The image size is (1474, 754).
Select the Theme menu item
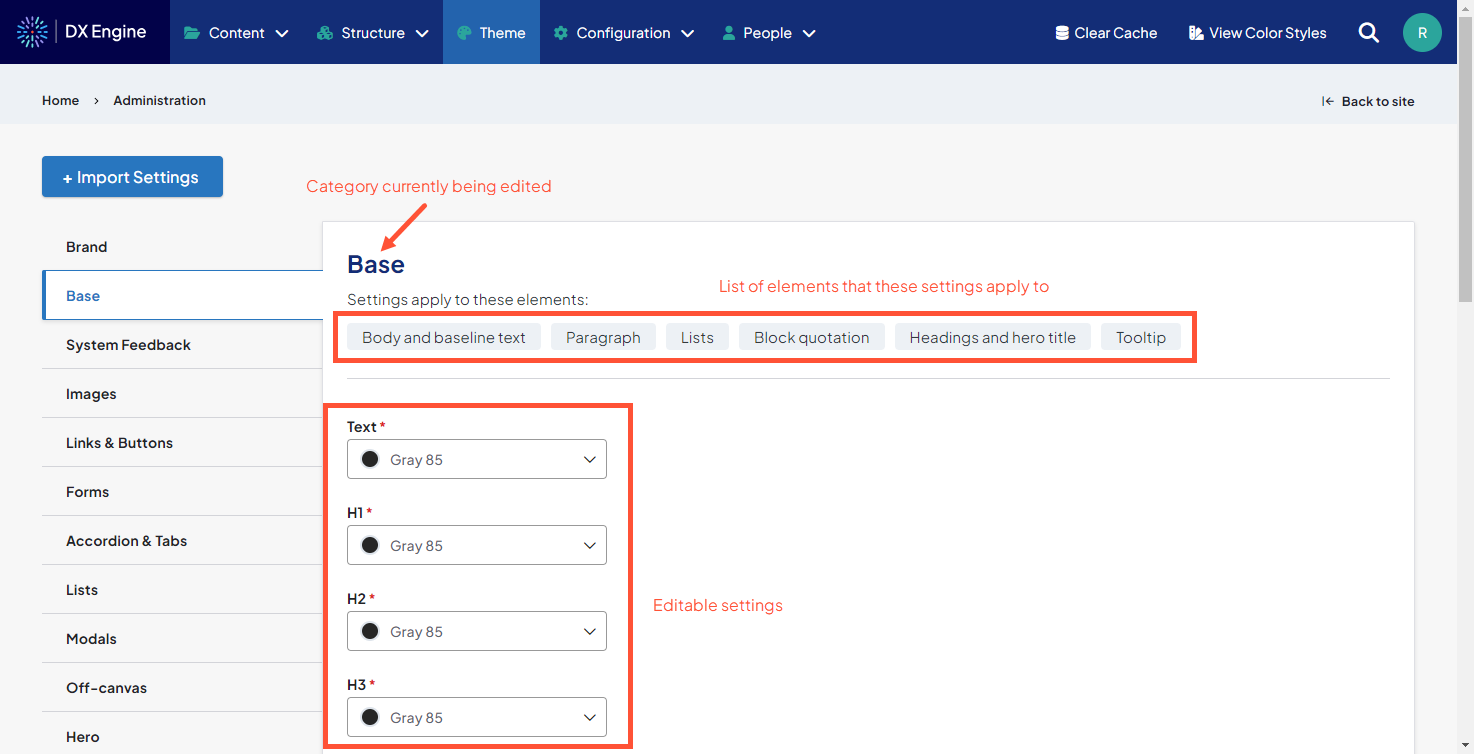pos(491,32)
